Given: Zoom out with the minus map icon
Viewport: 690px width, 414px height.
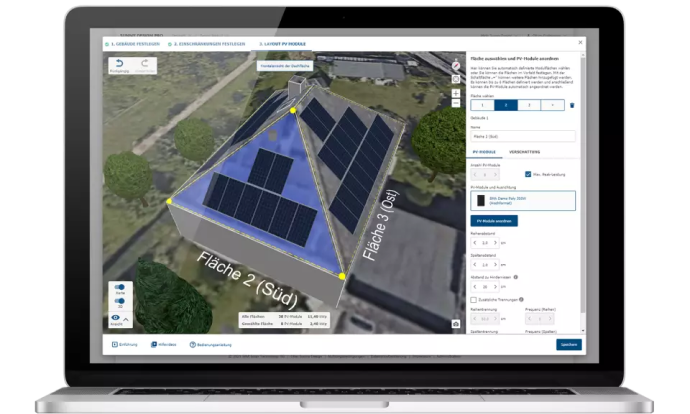Looking at the screenshot, I should coord(456,103).
